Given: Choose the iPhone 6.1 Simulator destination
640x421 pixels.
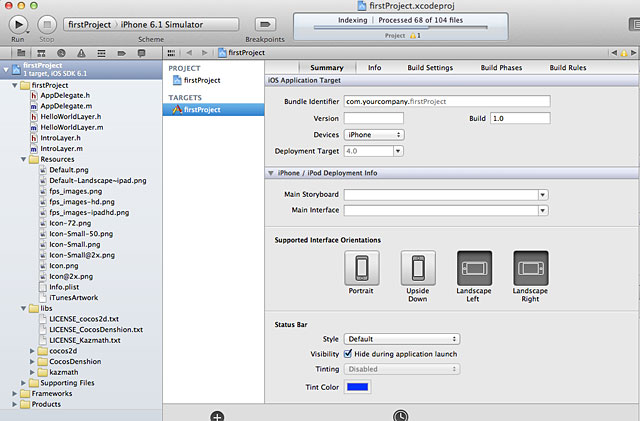Looking at the screenshot, I should (162, 25).
